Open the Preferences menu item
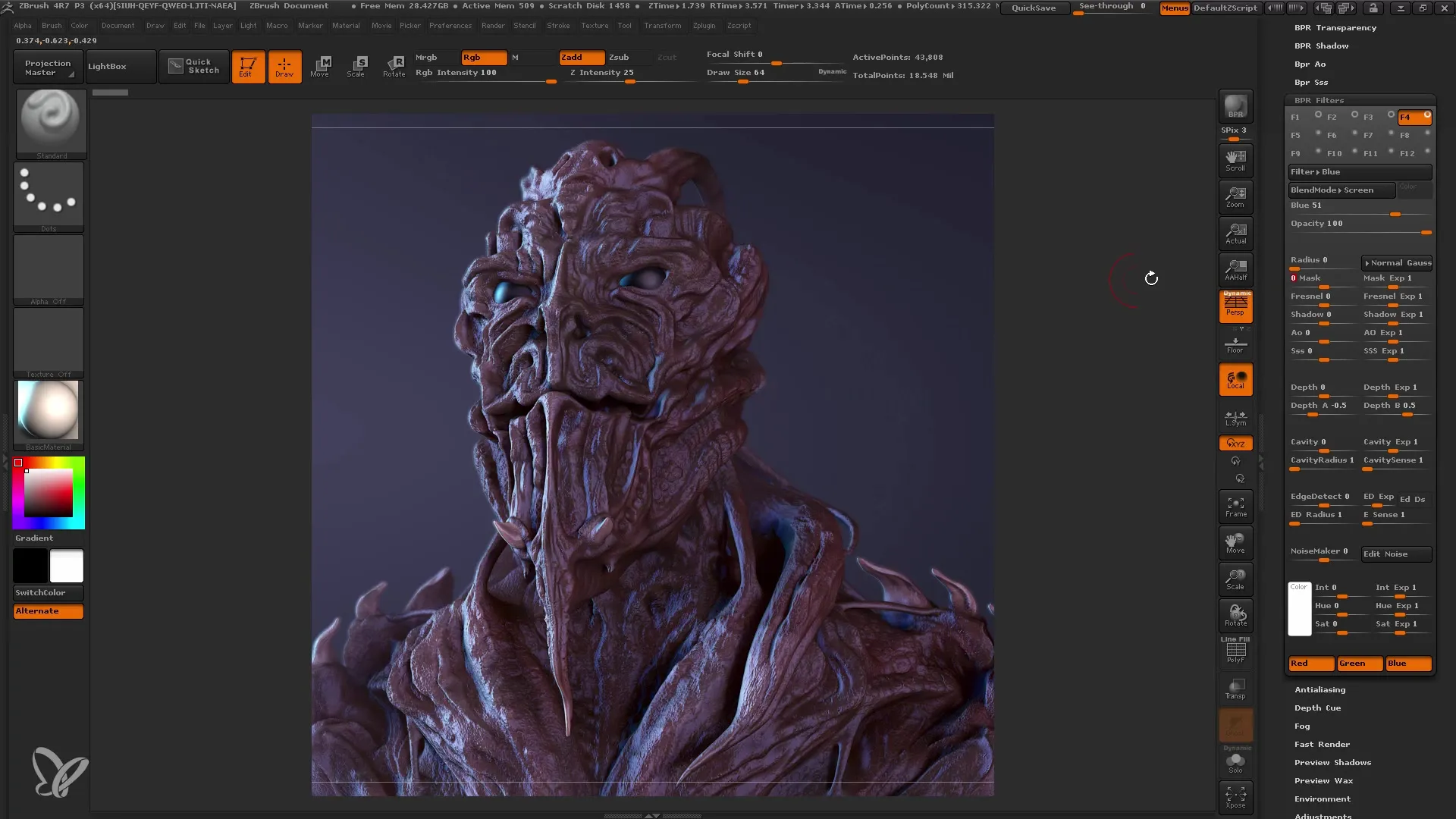The image size is (1456, 819). tap(448, 26)
